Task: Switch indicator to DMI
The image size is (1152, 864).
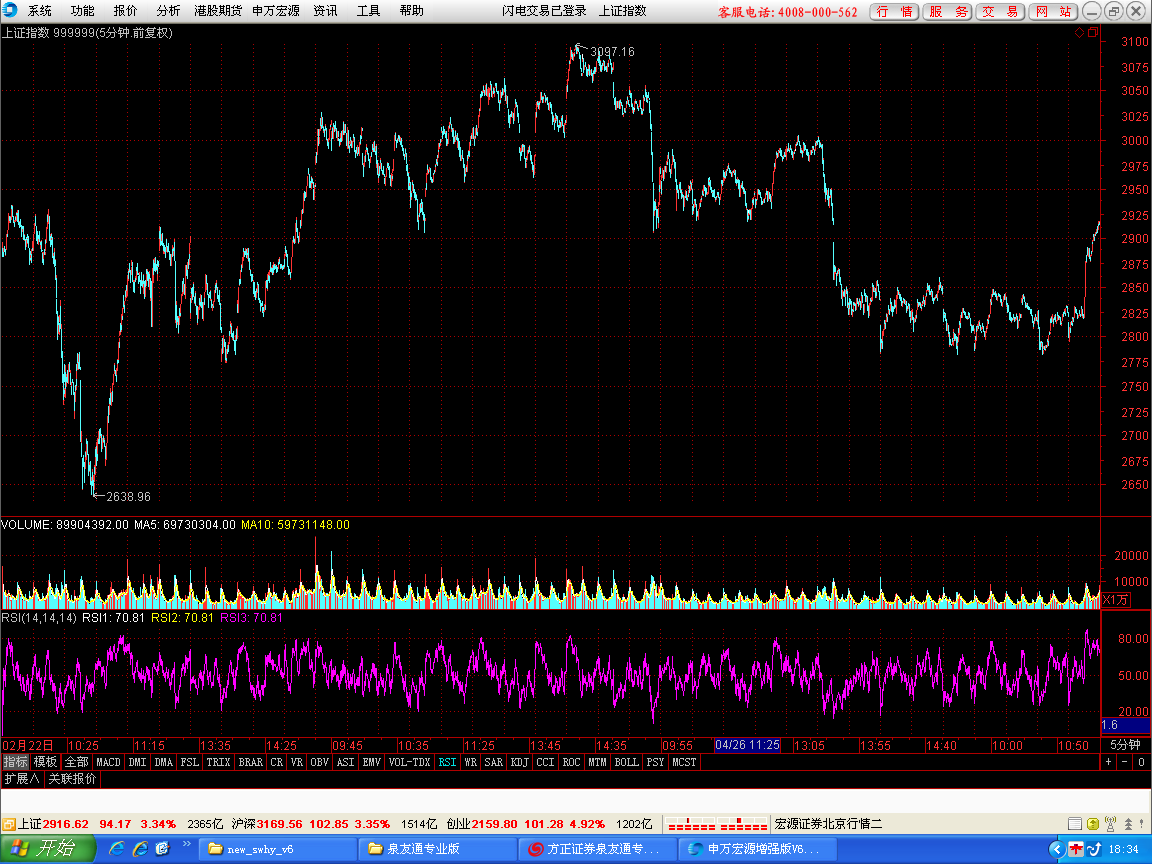Action: tap(137, 762)
